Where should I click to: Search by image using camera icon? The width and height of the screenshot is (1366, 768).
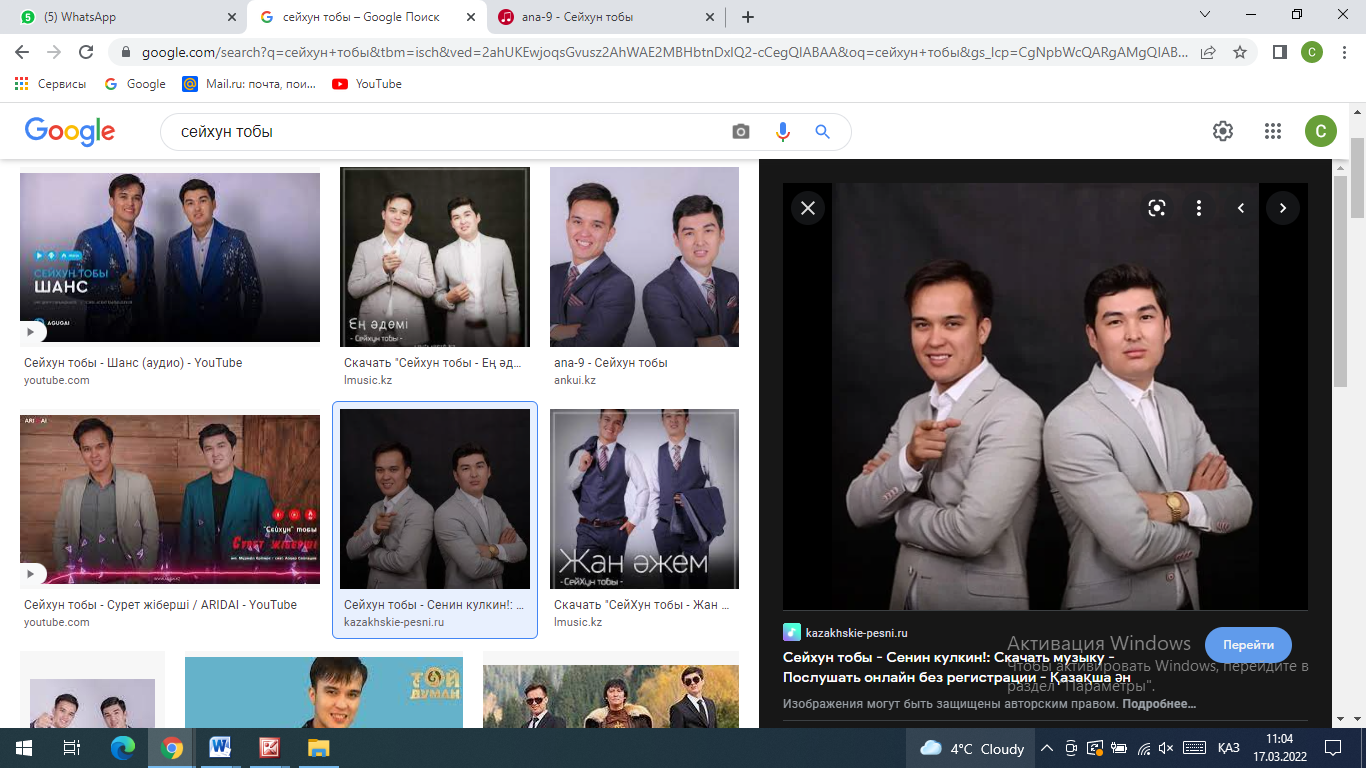(x=741, y=132)
